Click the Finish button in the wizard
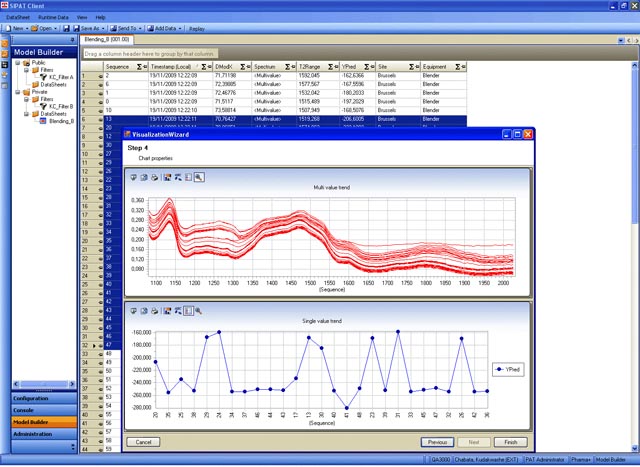 510,441
